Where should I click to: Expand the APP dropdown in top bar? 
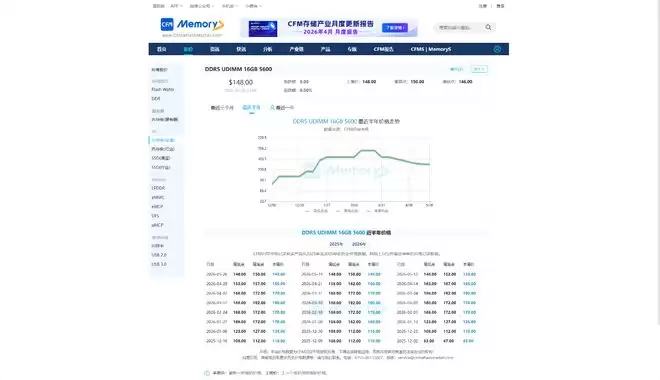click(x=176, y=6)
